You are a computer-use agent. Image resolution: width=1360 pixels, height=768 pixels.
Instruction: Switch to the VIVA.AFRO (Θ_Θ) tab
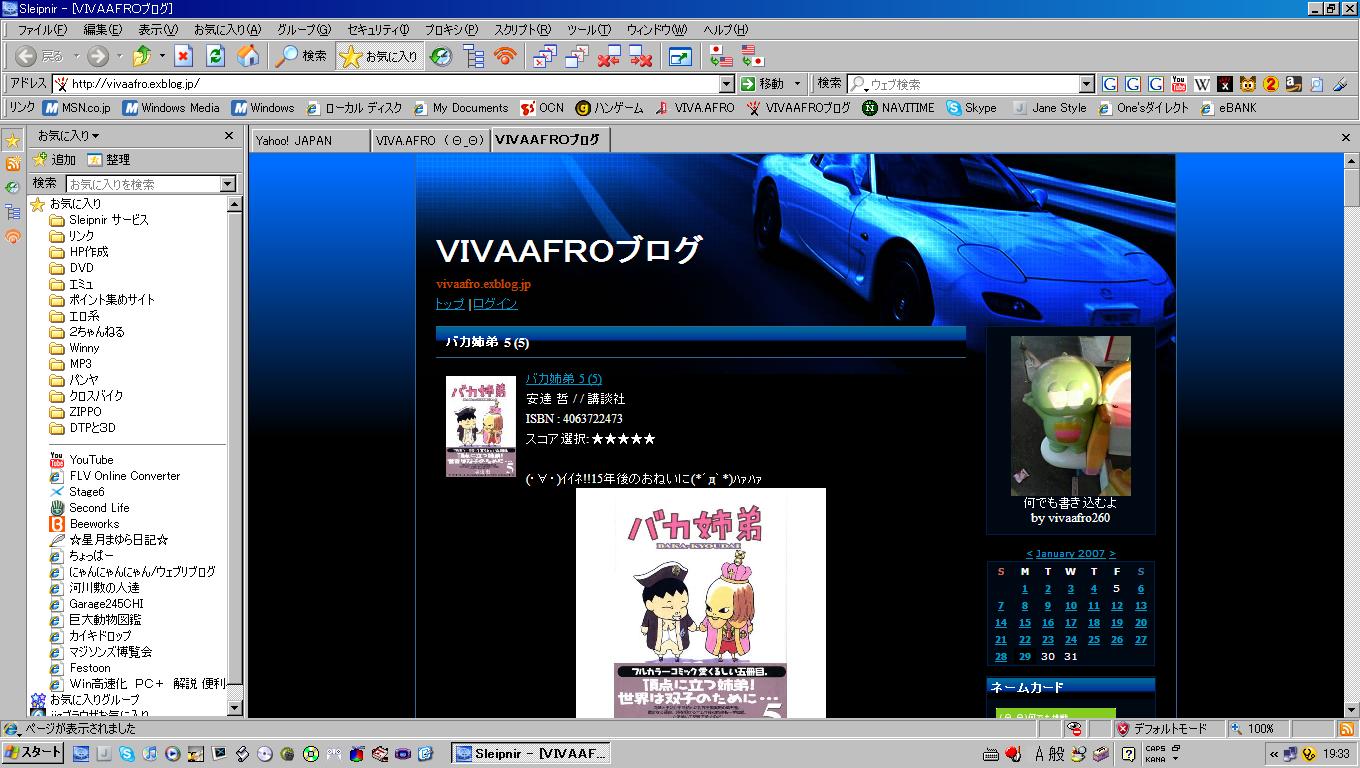coord(429,140)
